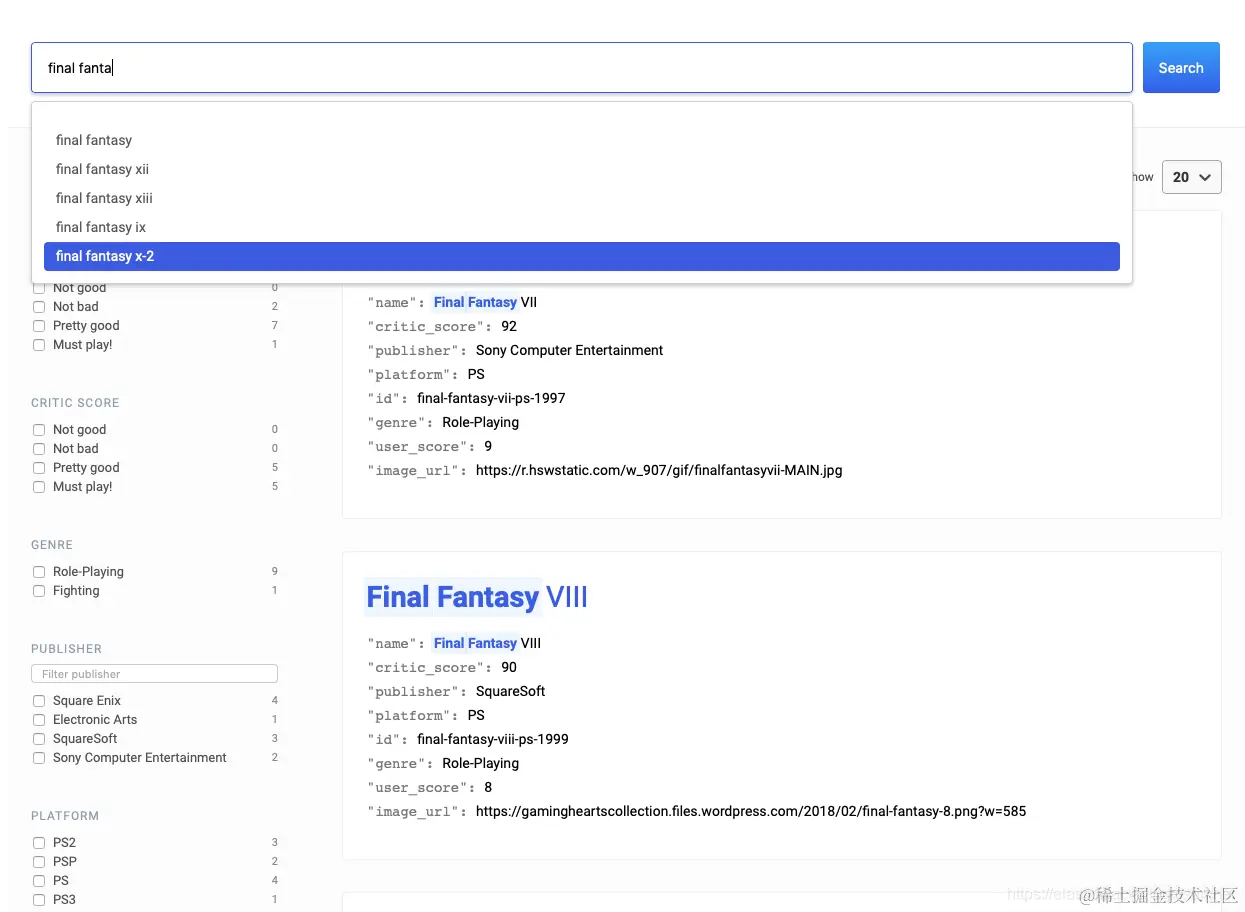The image size is (1245, 912).
Task: Choose the highlighted "final fantasy x-2" suggestion
Action: [581, 256]
